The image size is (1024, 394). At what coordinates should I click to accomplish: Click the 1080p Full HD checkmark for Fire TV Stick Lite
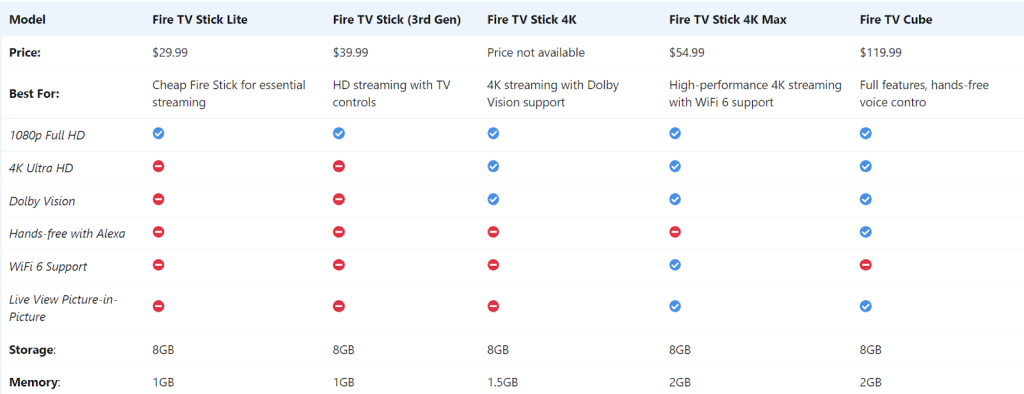(x=158, y=133)
